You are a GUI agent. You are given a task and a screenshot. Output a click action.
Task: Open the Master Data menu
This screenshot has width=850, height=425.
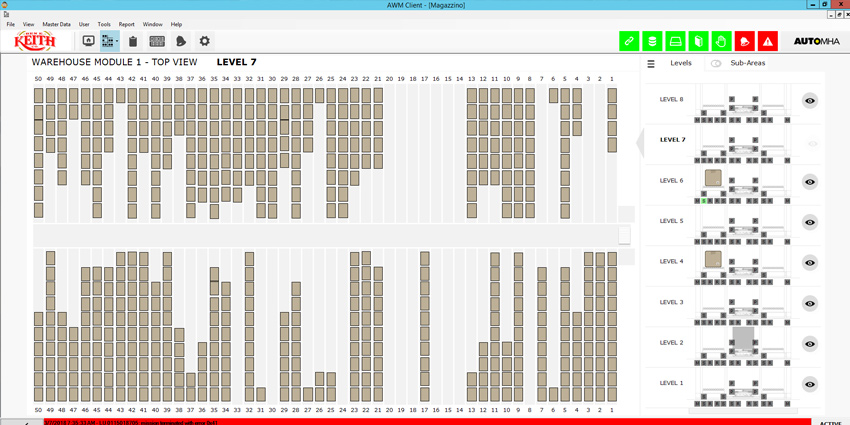tap(56, 24)
